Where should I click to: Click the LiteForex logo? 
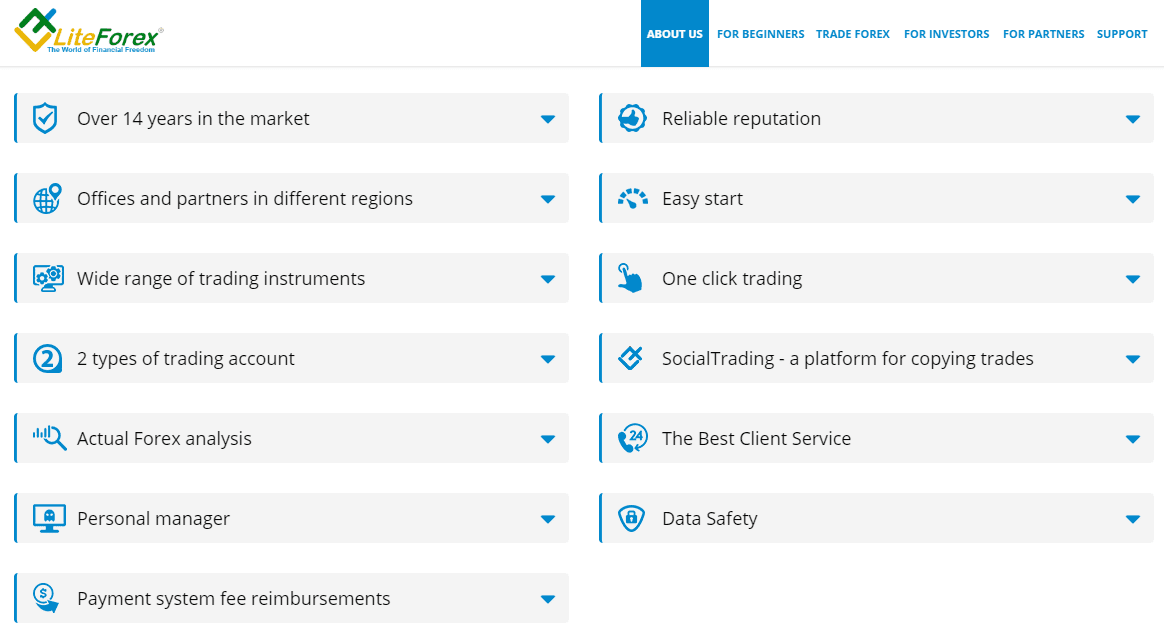coord(88,30)
